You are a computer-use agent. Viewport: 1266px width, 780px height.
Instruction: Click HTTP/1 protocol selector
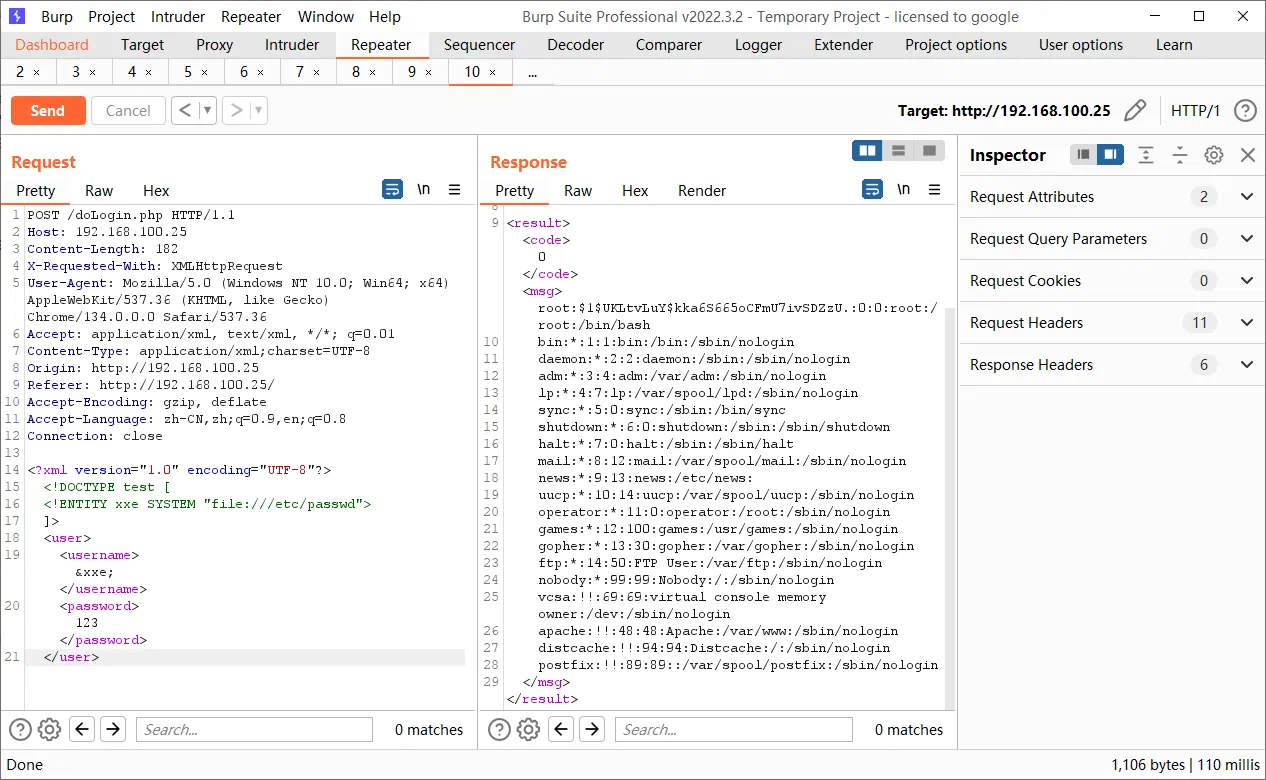1196,111
